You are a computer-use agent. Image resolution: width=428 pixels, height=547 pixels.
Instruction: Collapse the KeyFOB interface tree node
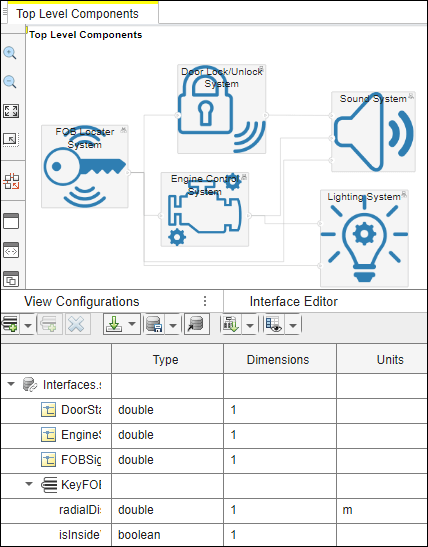click(x=29, y=484)
